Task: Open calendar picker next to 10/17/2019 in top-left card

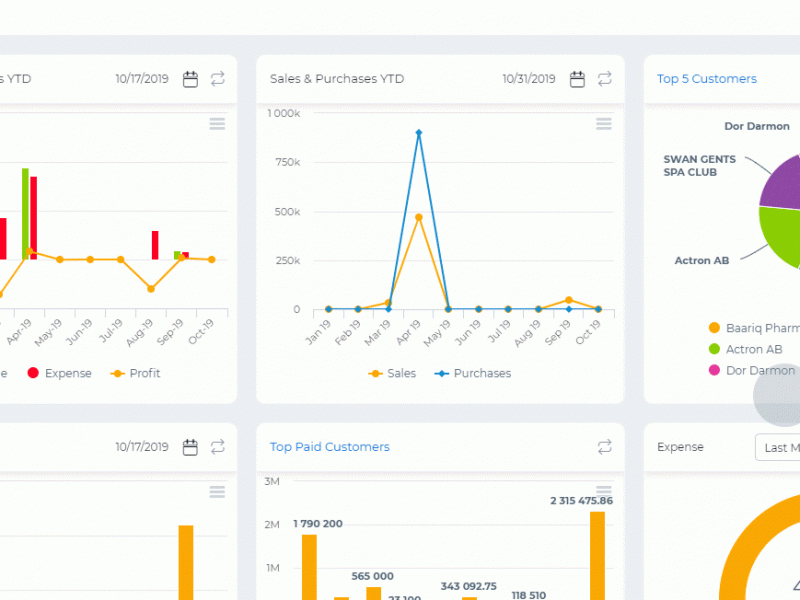Action: pos(190,80)
